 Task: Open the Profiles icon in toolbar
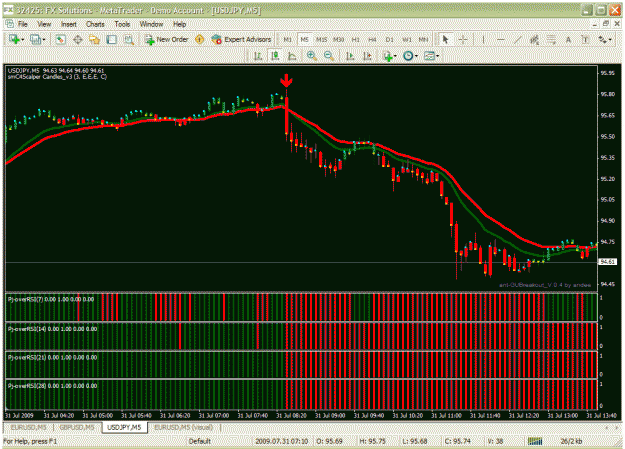click(x=35, y=39)
